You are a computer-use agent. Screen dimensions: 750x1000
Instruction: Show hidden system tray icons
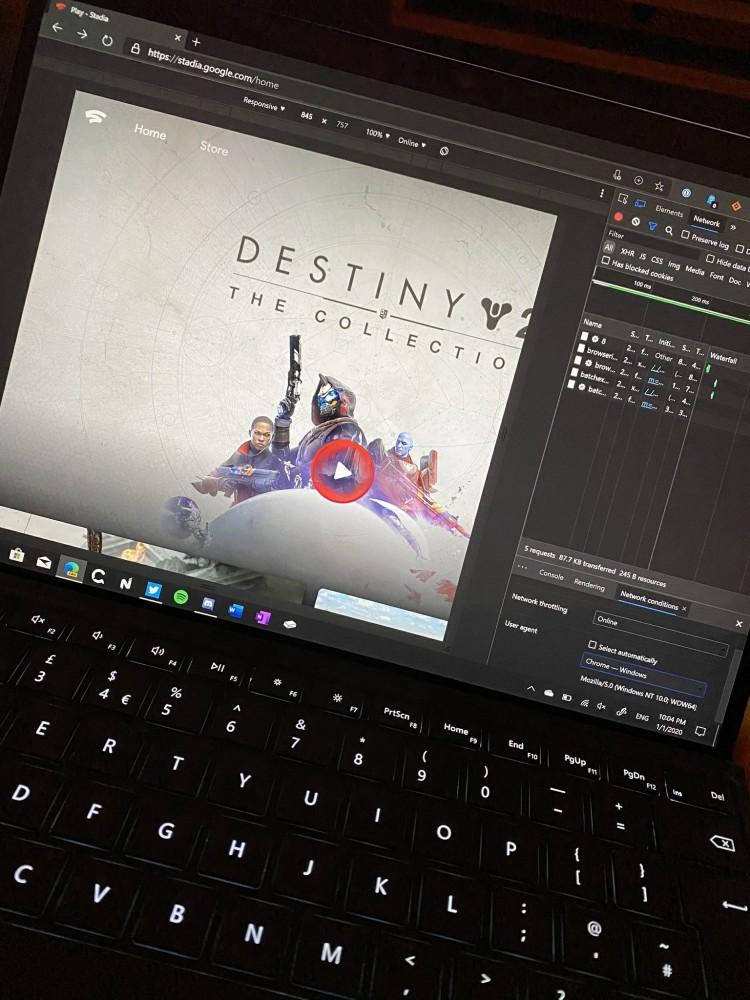(x=531, y=688)
